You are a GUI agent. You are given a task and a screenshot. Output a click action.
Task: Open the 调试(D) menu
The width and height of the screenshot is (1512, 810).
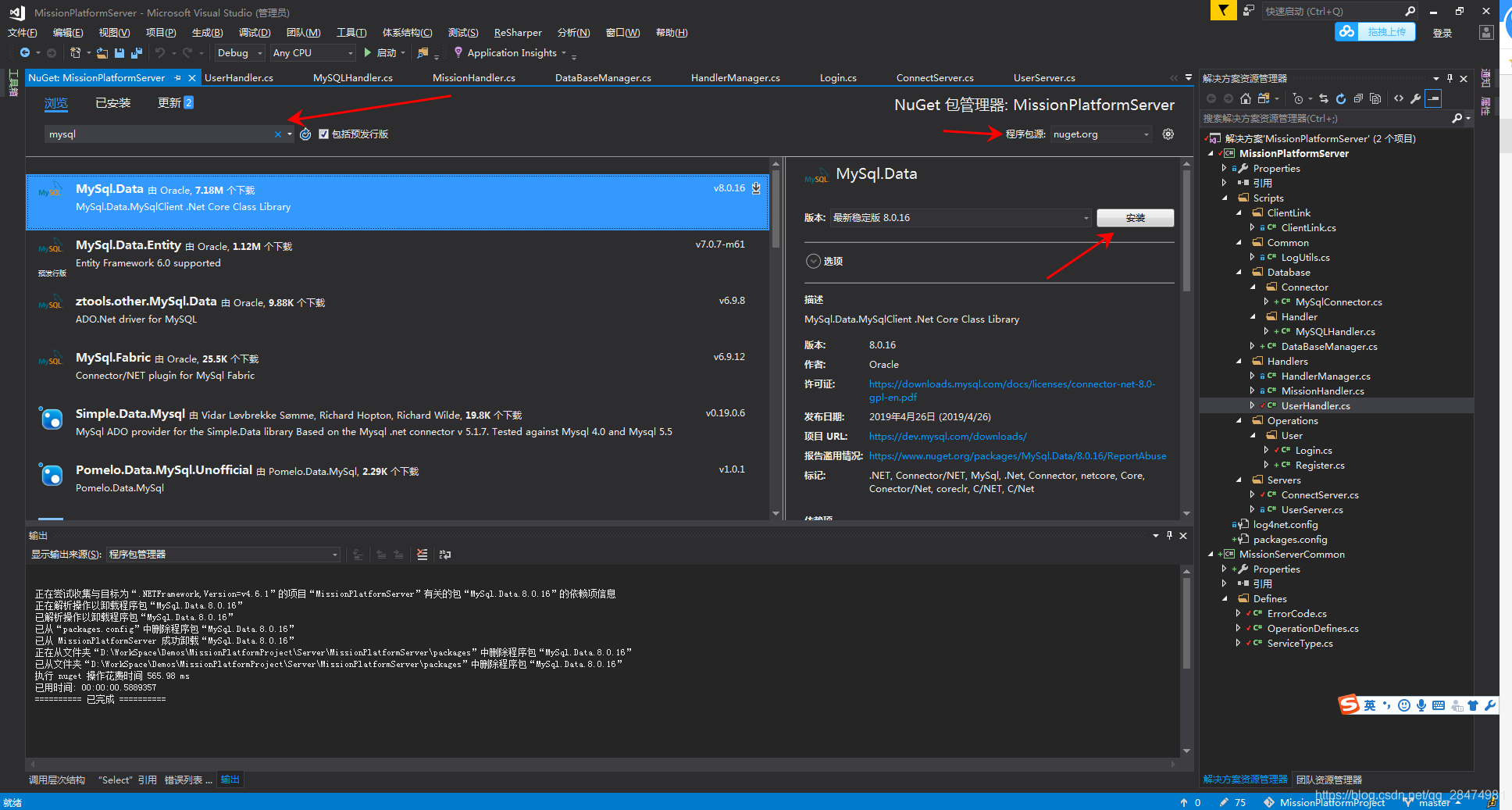coord(255,33)
